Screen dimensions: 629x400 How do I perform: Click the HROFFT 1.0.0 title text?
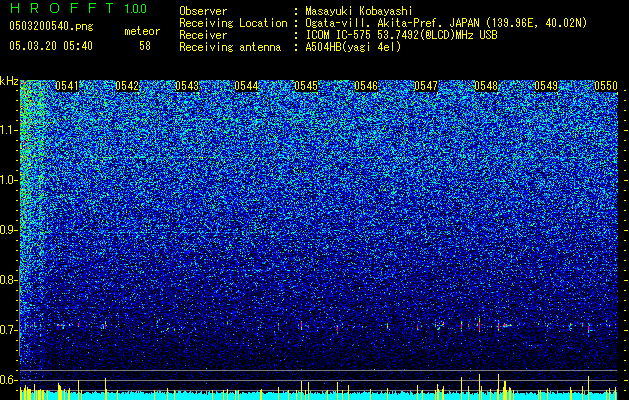[x=78, y=8]
